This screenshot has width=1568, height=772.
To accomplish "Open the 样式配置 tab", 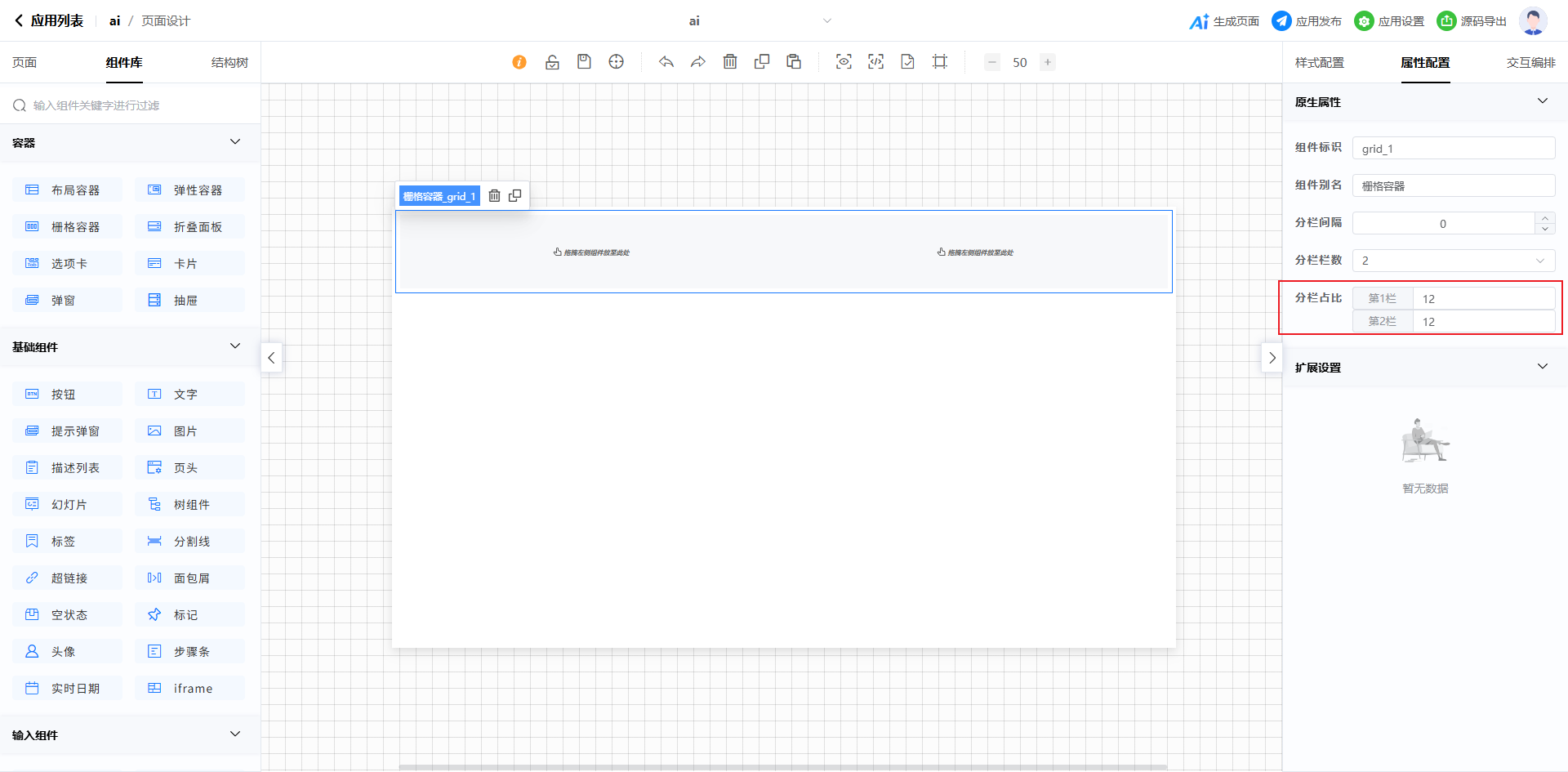I will coord(1319,63).
